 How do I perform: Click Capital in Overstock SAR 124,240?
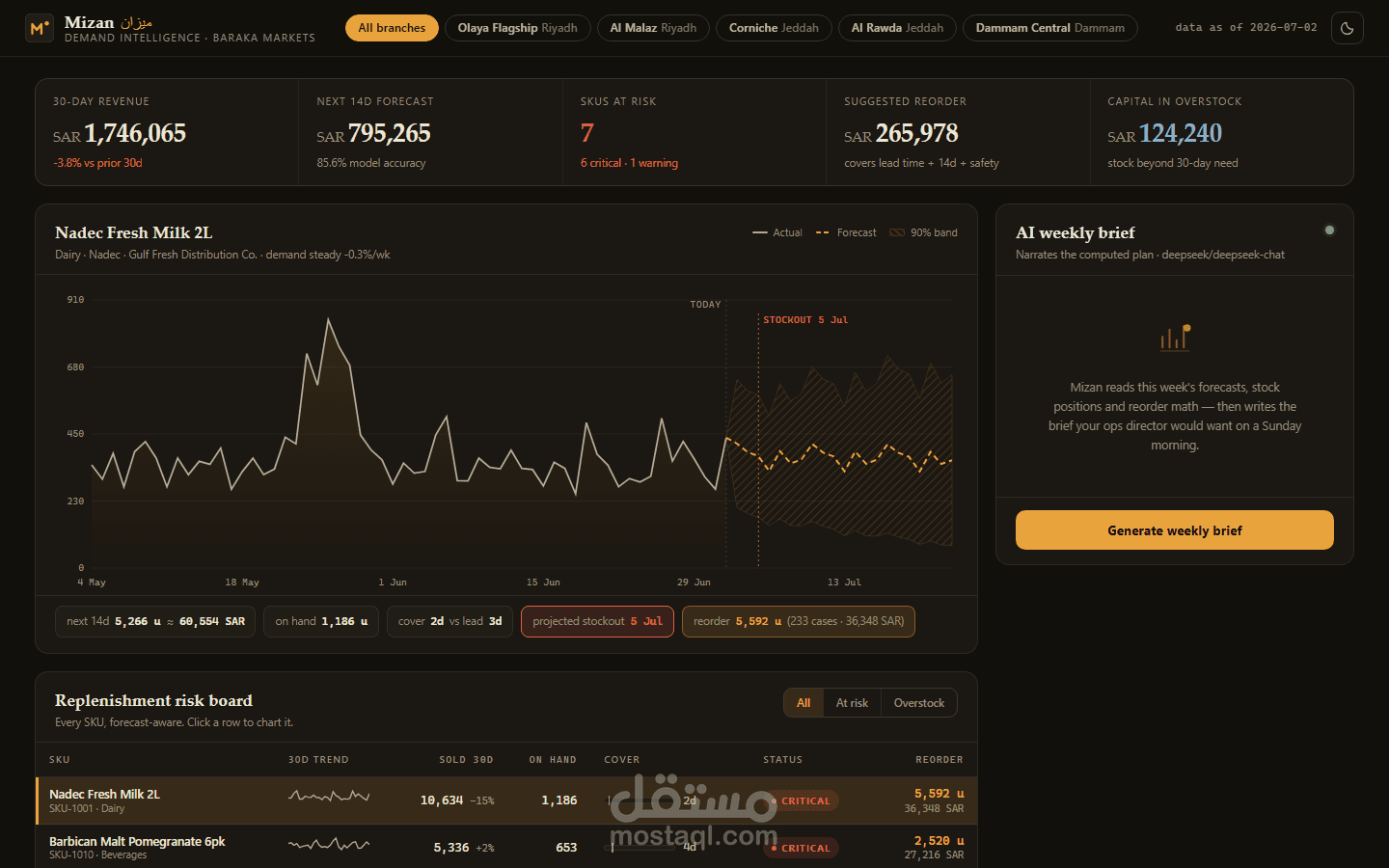[1164, 133]
